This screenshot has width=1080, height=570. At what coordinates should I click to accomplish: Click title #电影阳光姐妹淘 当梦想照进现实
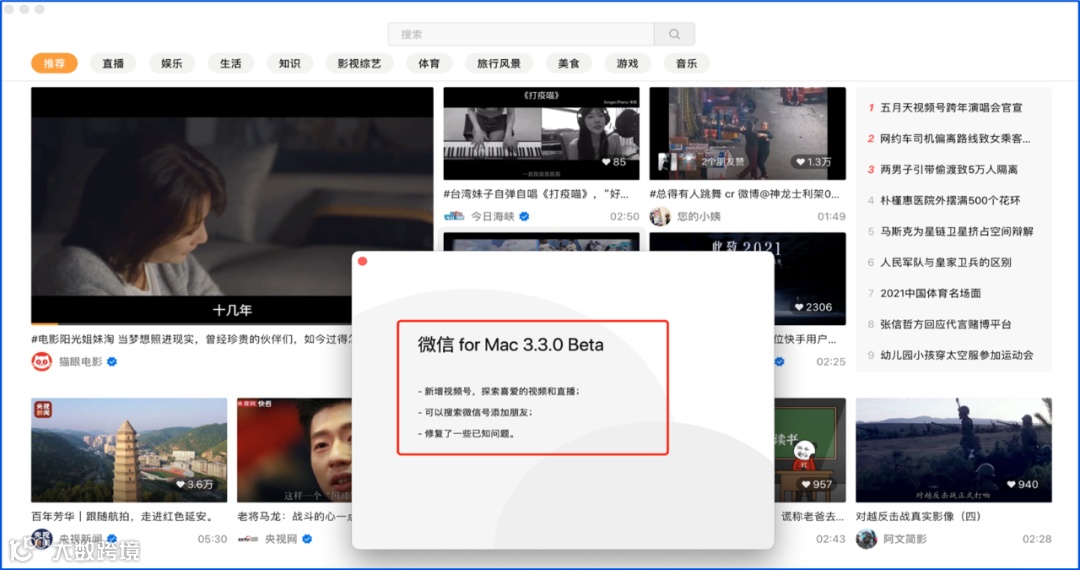coord(191,339)
